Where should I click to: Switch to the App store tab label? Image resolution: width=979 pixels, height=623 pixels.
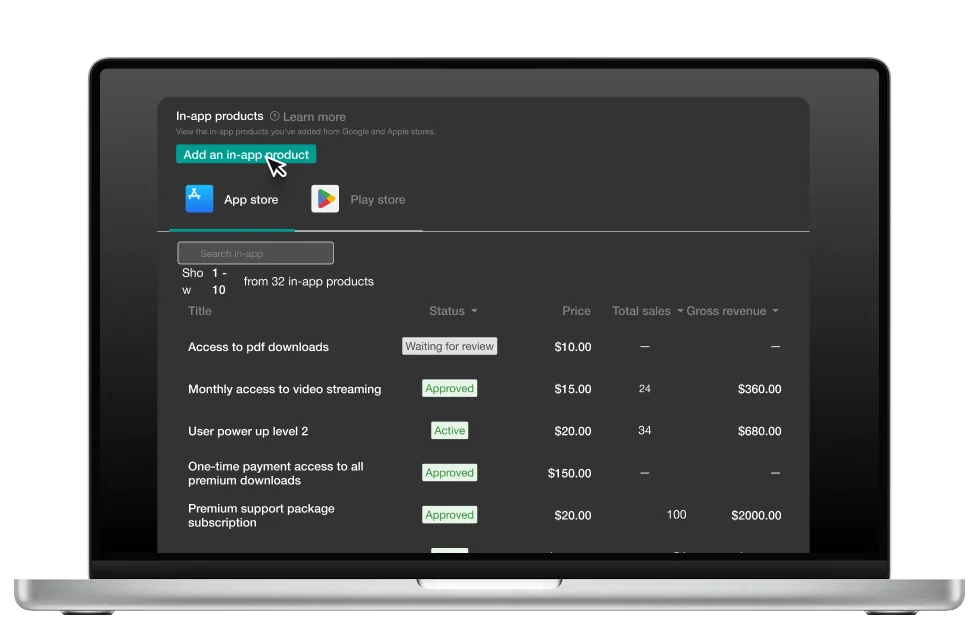(251, 200)
